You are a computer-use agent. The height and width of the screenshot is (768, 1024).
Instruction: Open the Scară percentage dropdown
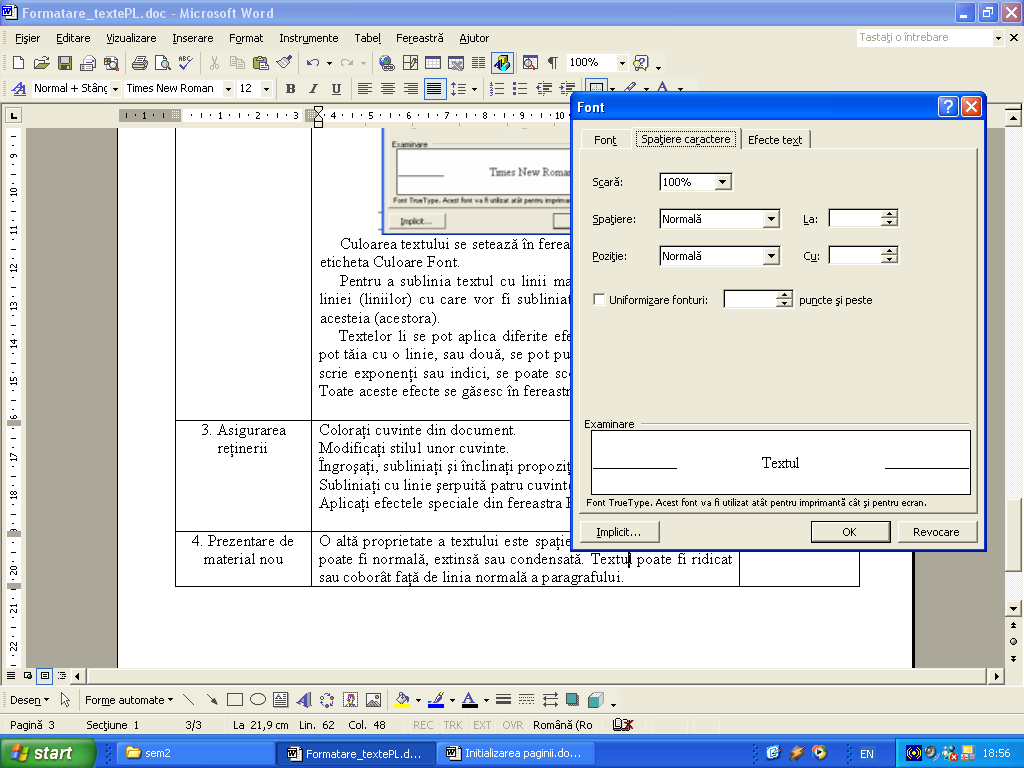coord(722,182)
